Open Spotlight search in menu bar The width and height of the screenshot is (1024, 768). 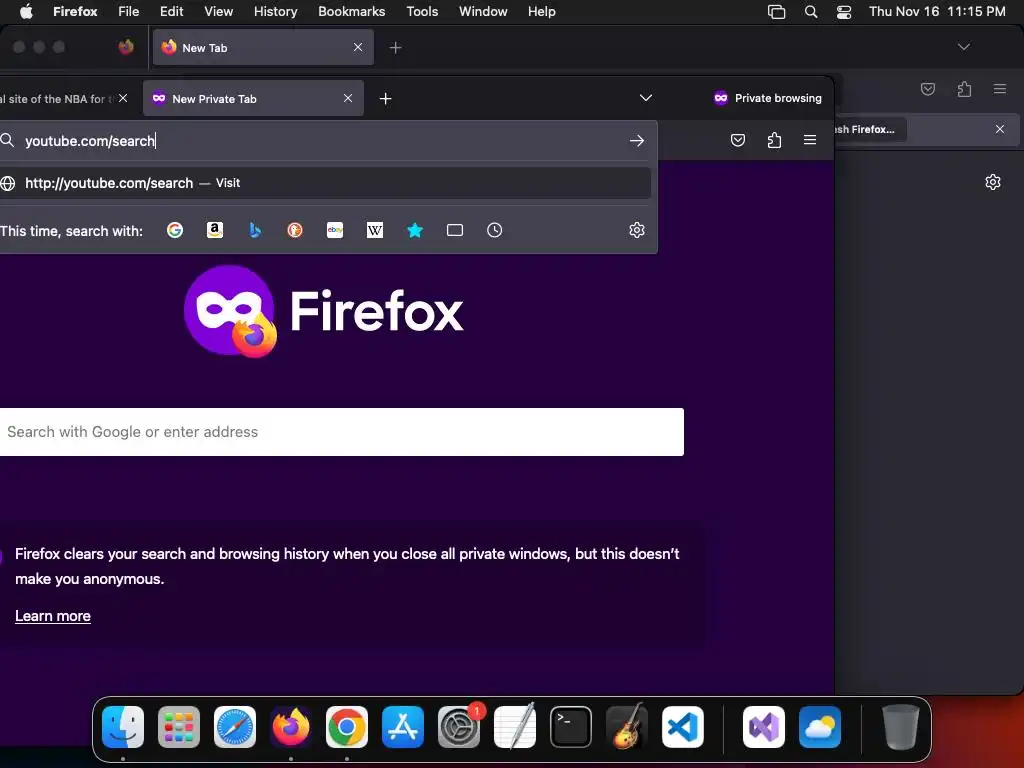[810, 12]
